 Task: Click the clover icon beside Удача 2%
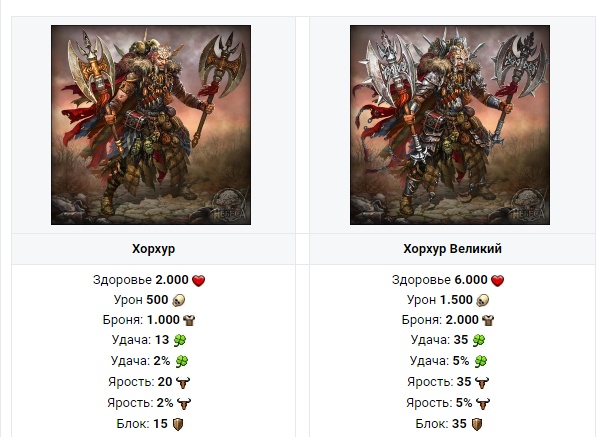point(181,361)
